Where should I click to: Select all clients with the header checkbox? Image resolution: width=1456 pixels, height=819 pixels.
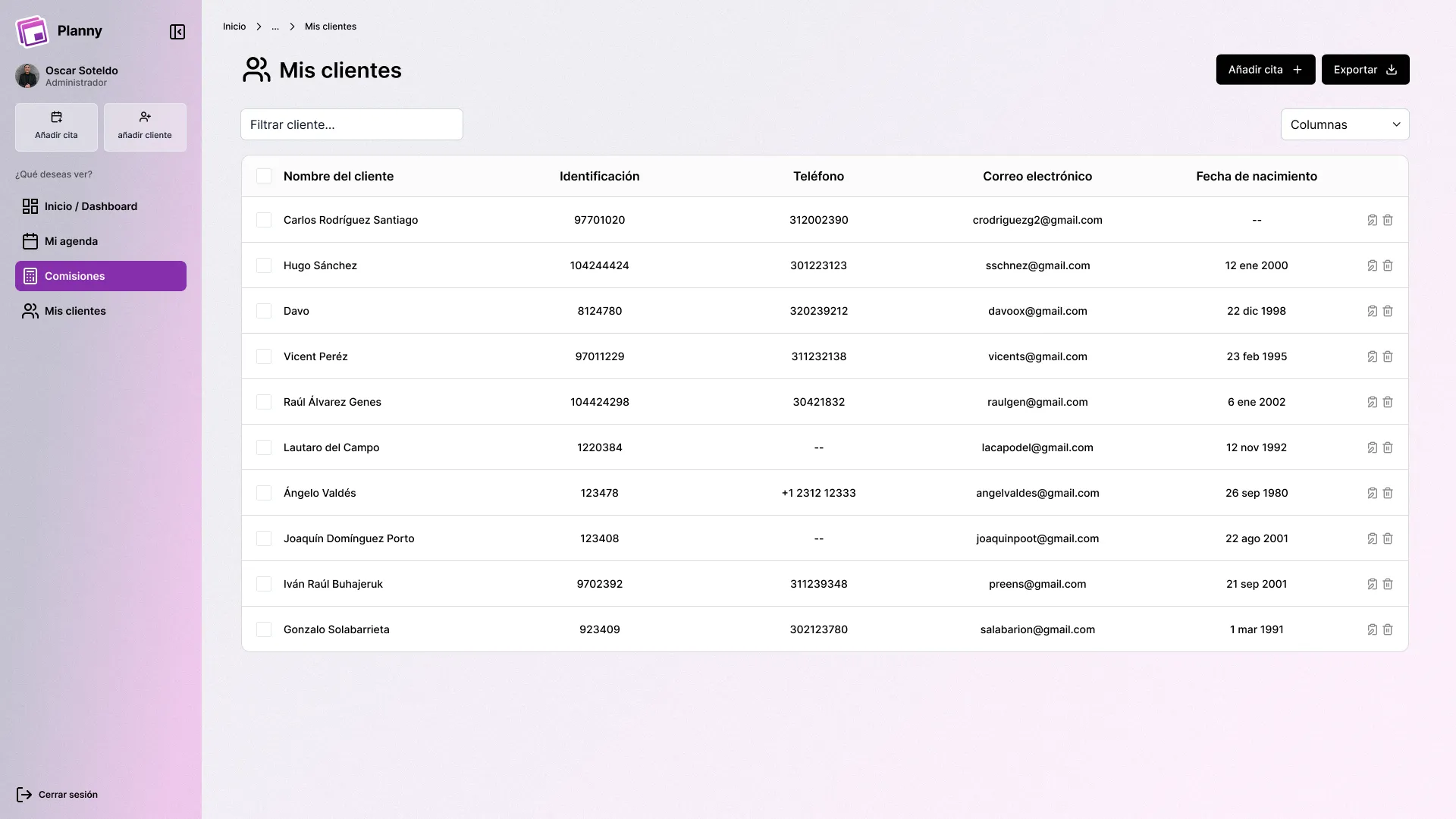(x=264, y=175)
